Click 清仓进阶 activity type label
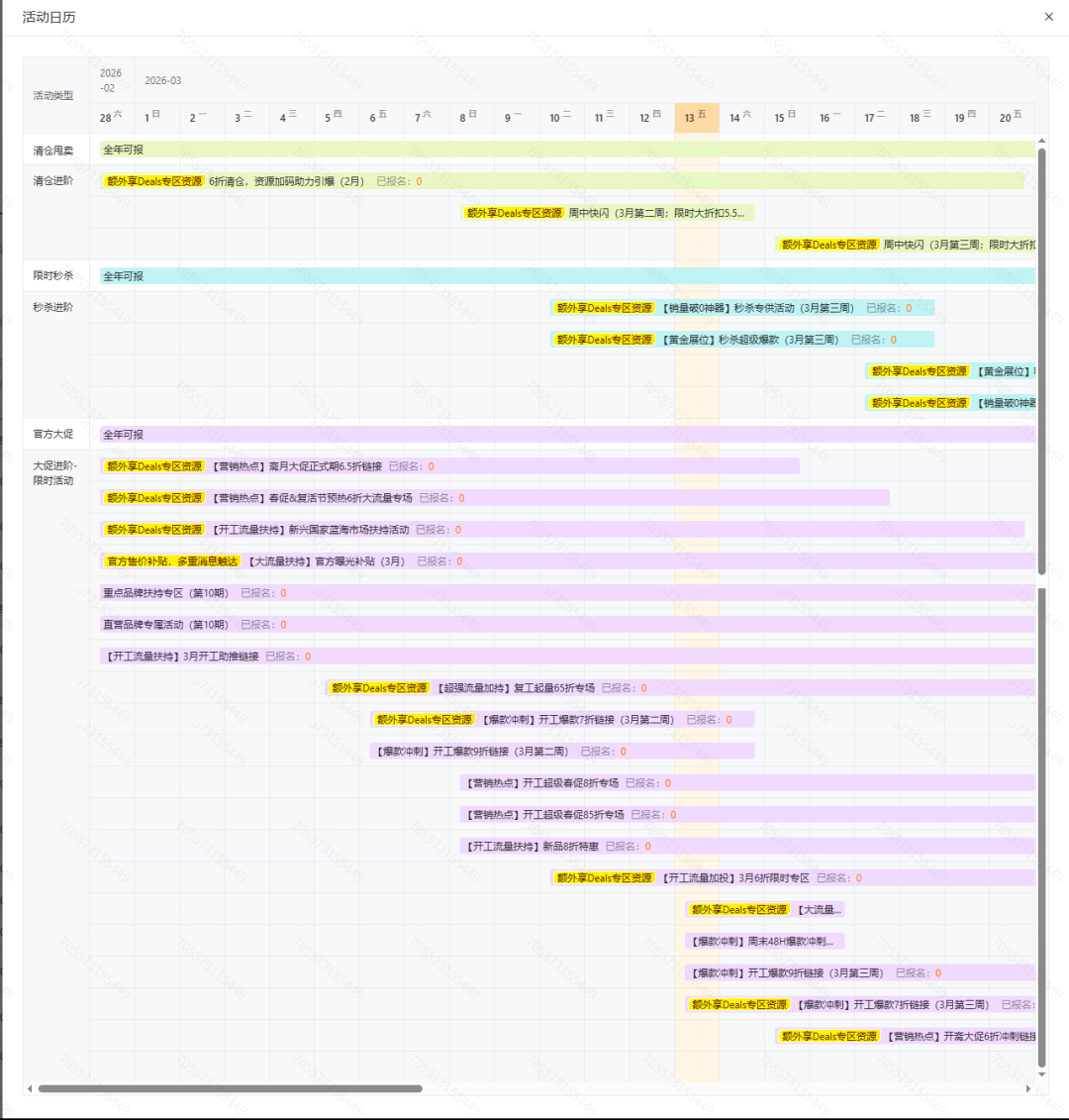This screenshot has height=1120, width=1069. tap(52, 180)
